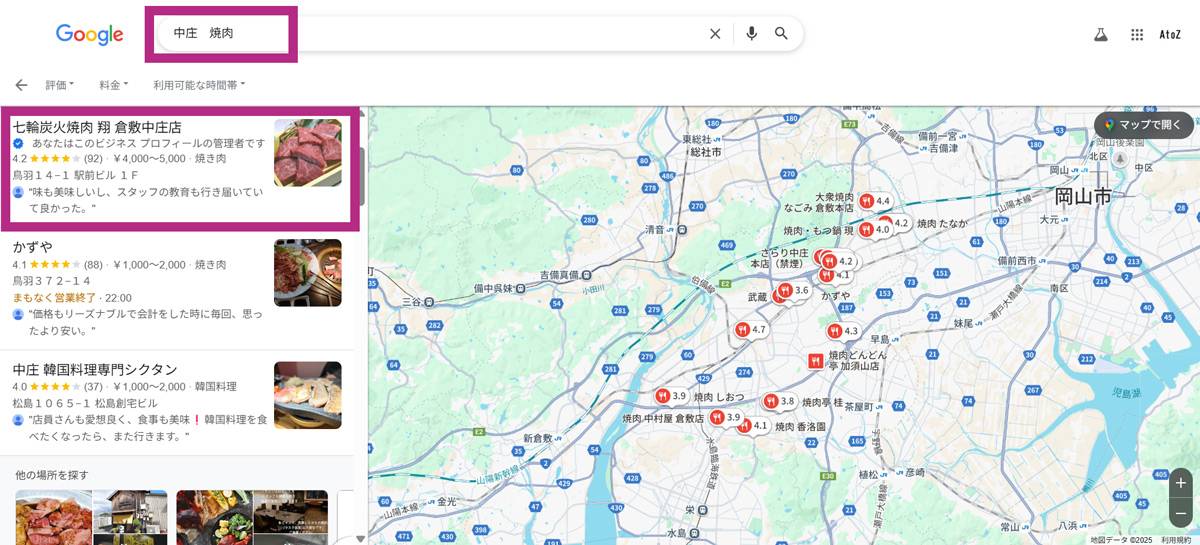Start voice search with the microphone icon
1200x545 pixels.
tap(751, 34)
